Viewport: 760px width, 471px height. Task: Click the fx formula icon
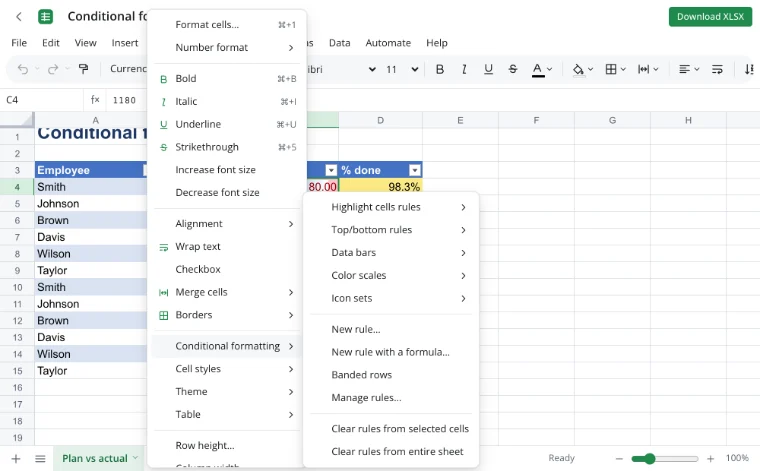(x=95, y=100)
